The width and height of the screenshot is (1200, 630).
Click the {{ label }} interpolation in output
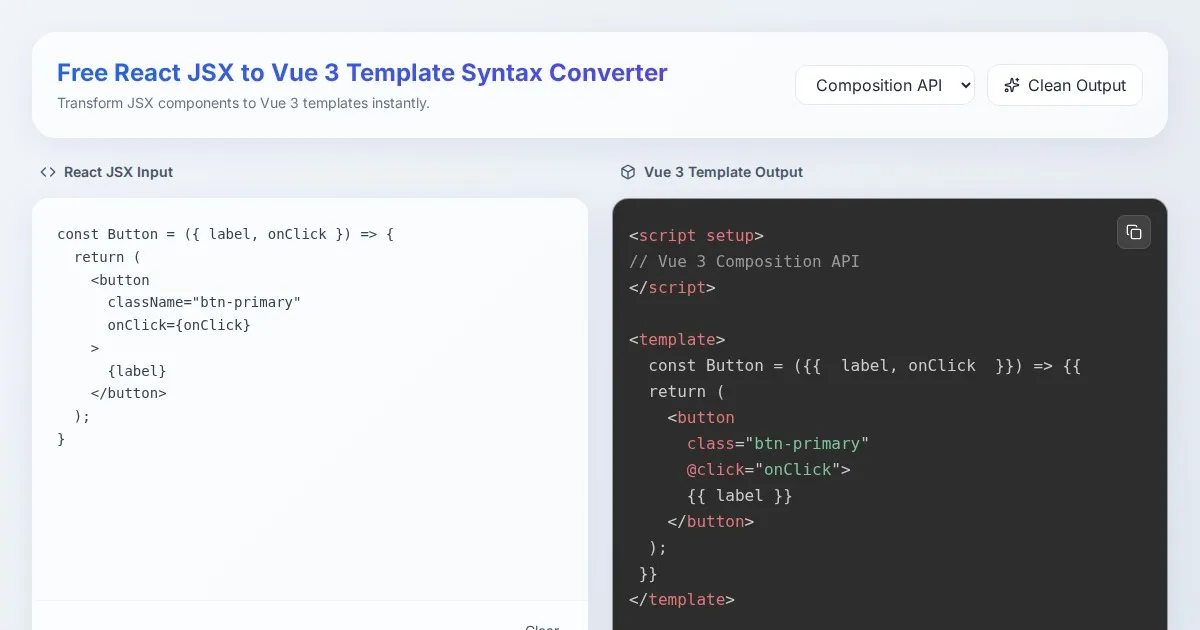(x=739, y=496)
